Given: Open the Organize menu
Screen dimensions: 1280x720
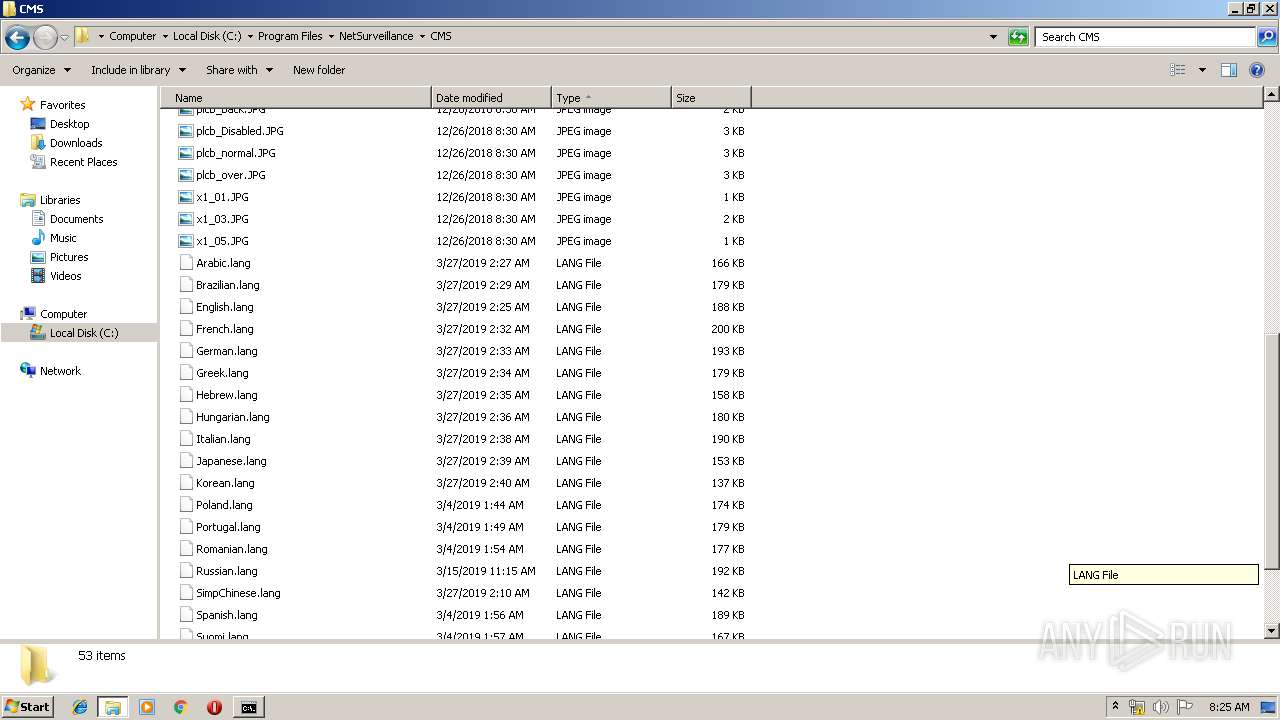Looking at the screenshot, I should tap(41, 70).
